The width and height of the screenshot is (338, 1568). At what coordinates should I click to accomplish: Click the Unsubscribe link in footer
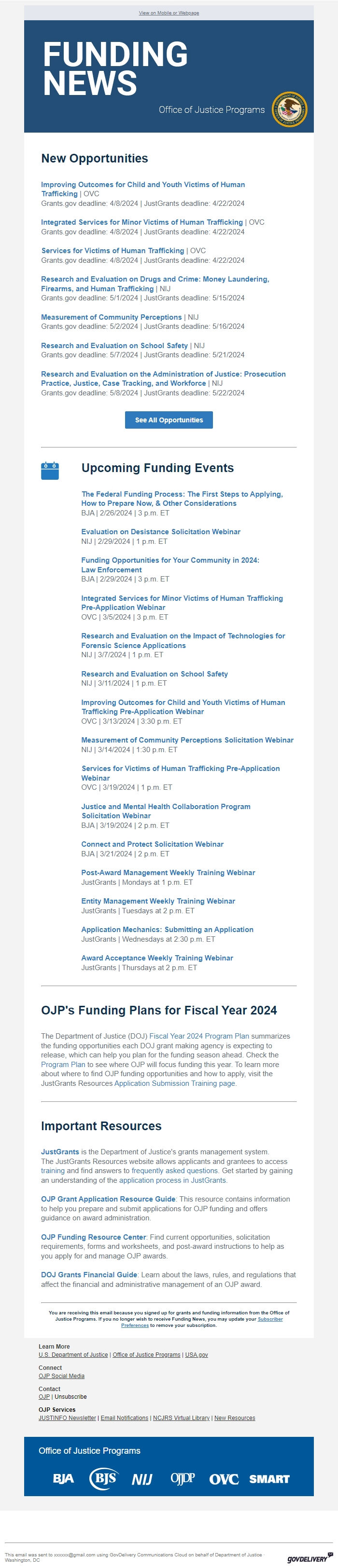71,1397
